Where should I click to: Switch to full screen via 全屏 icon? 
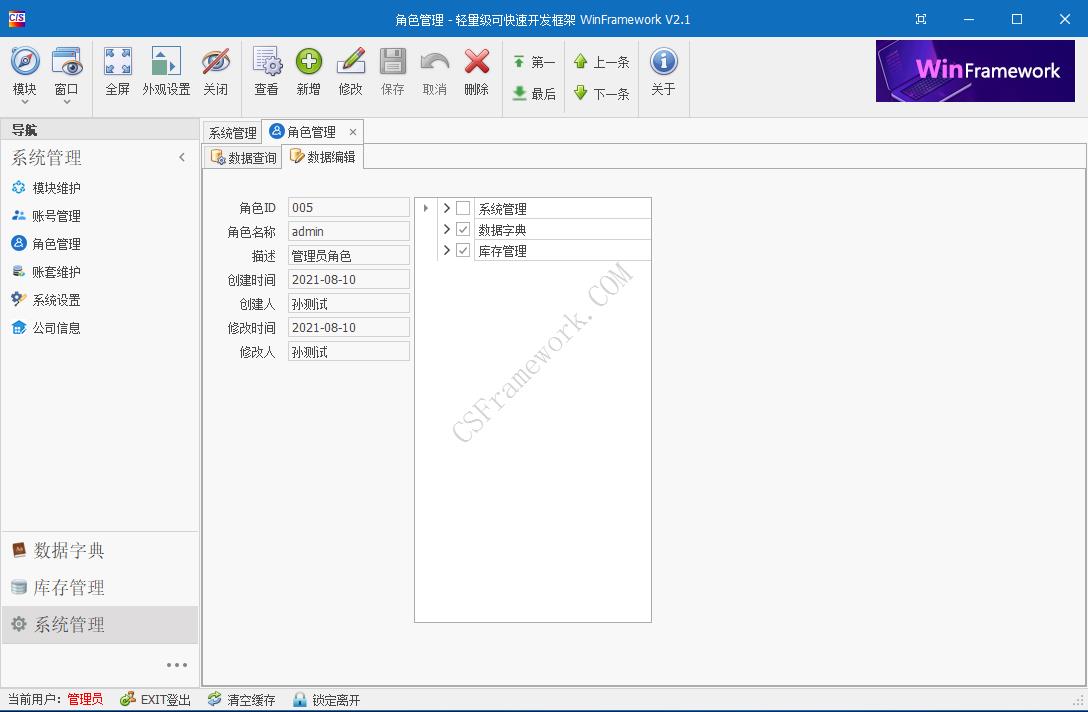(x=118, y=72)
